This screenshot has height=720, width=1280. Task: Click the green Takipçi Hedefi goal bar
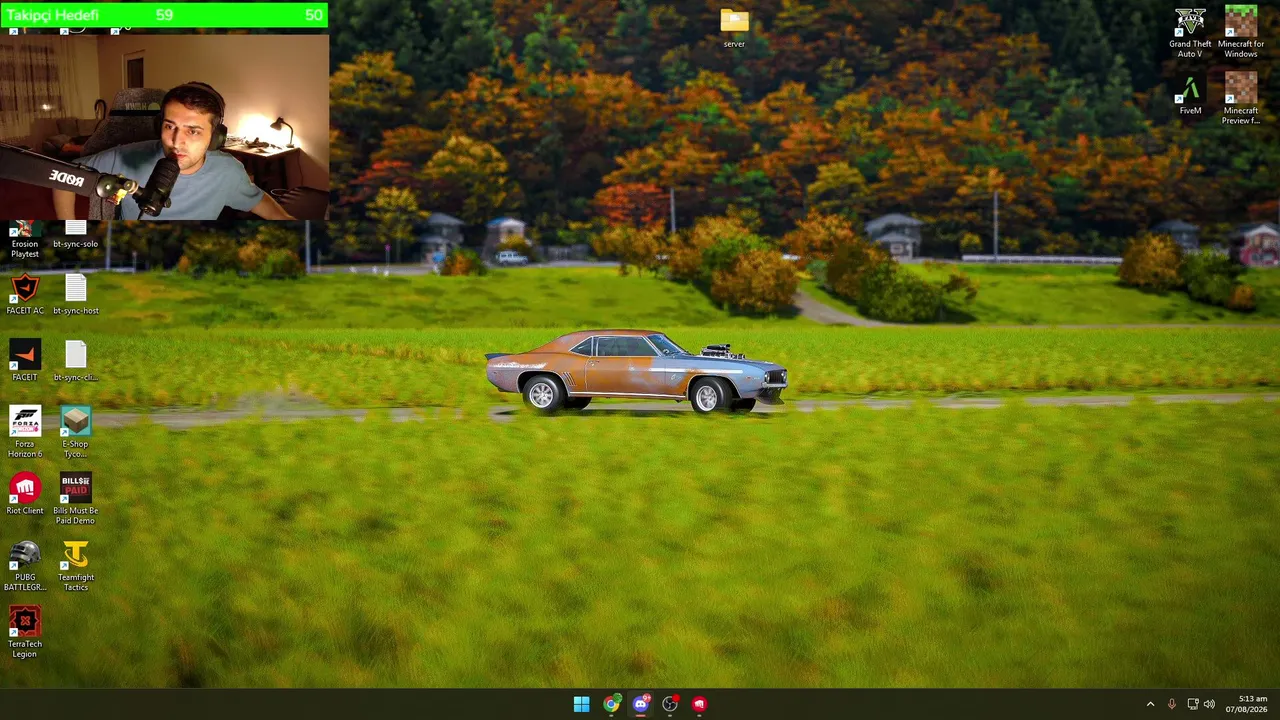(164, 15)
